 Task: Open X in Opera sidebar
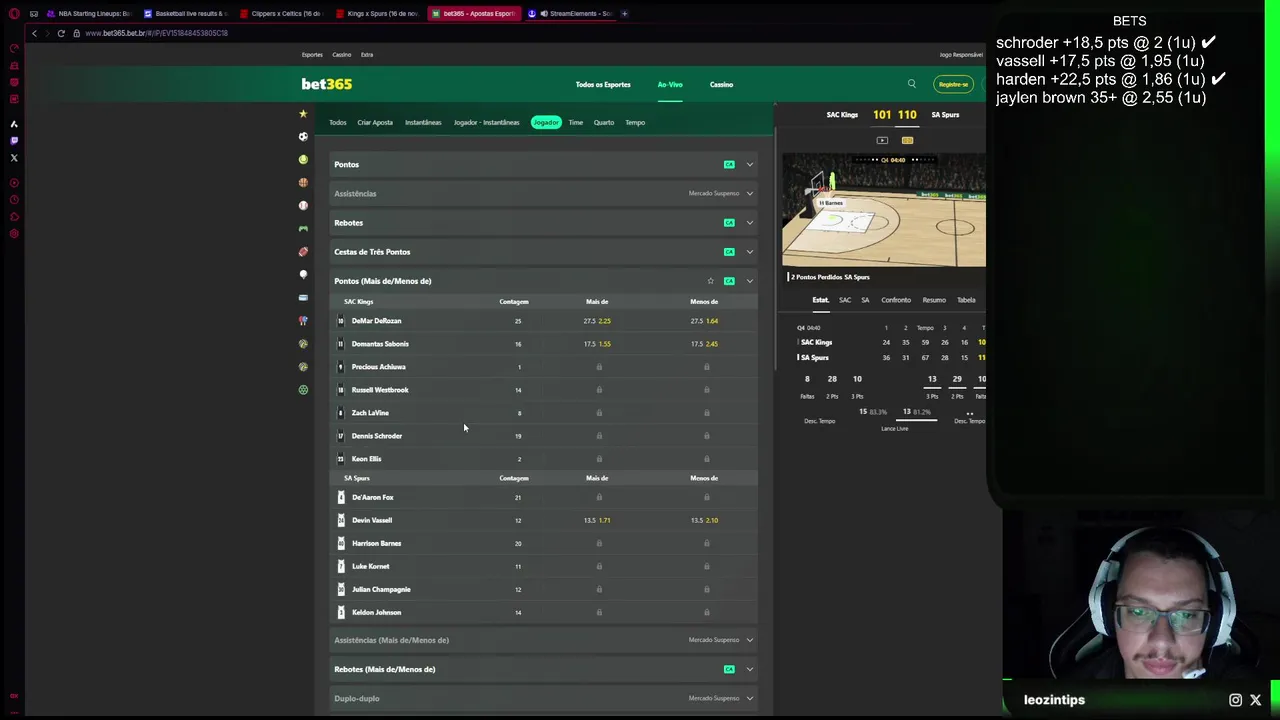tap(14, 158)
